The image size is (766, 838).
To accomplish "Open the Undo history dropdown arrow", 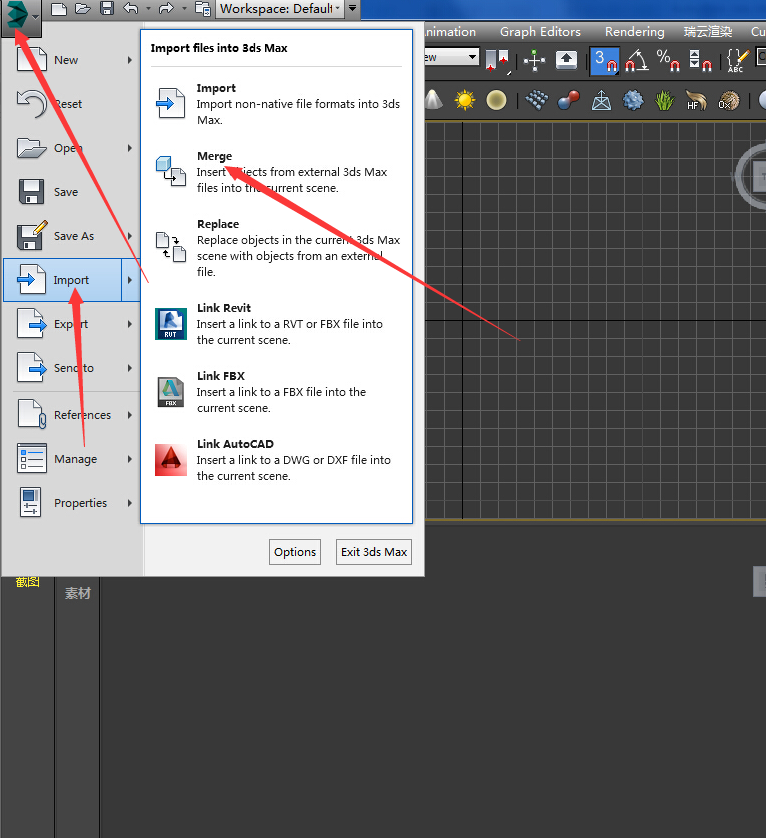I will coord(148,9).
